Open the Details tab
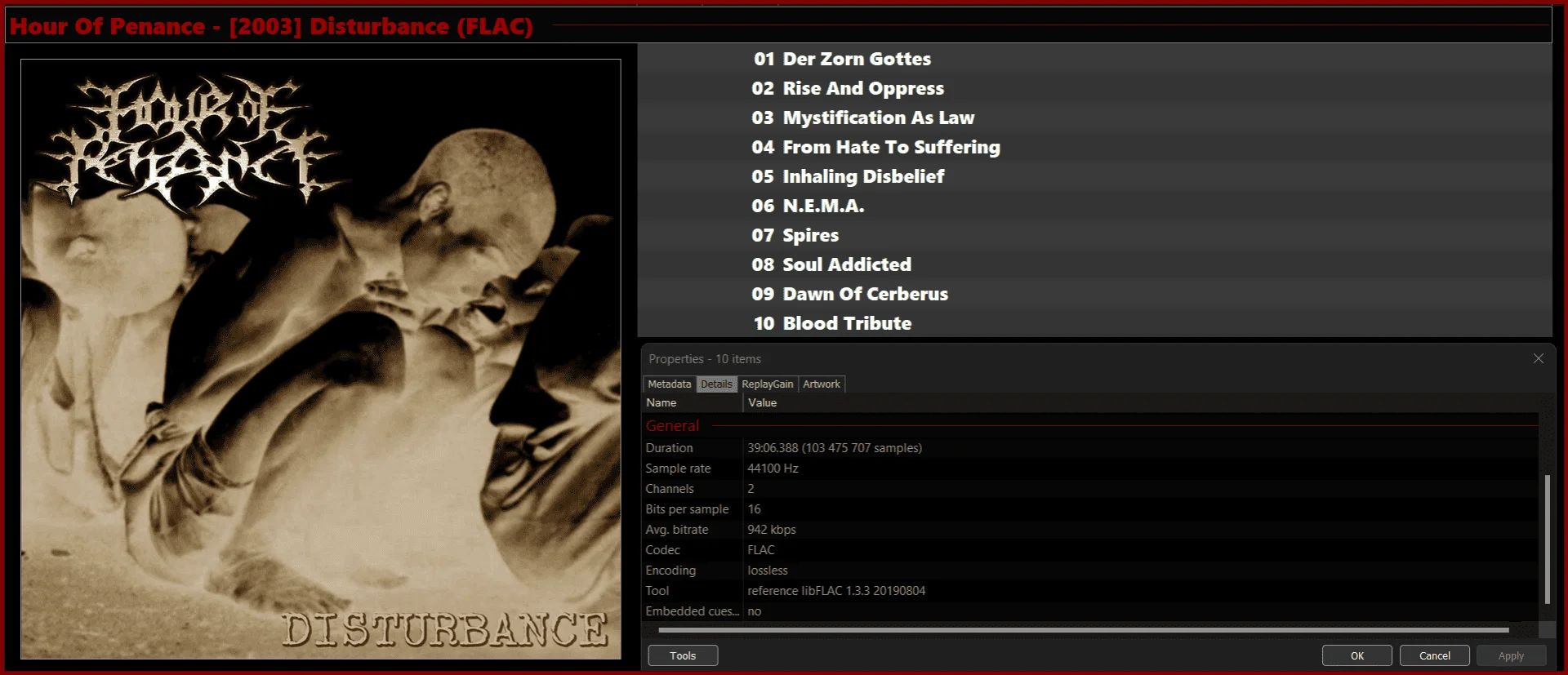This screenshot has width=1568, height=675. [x=716, y=384]
